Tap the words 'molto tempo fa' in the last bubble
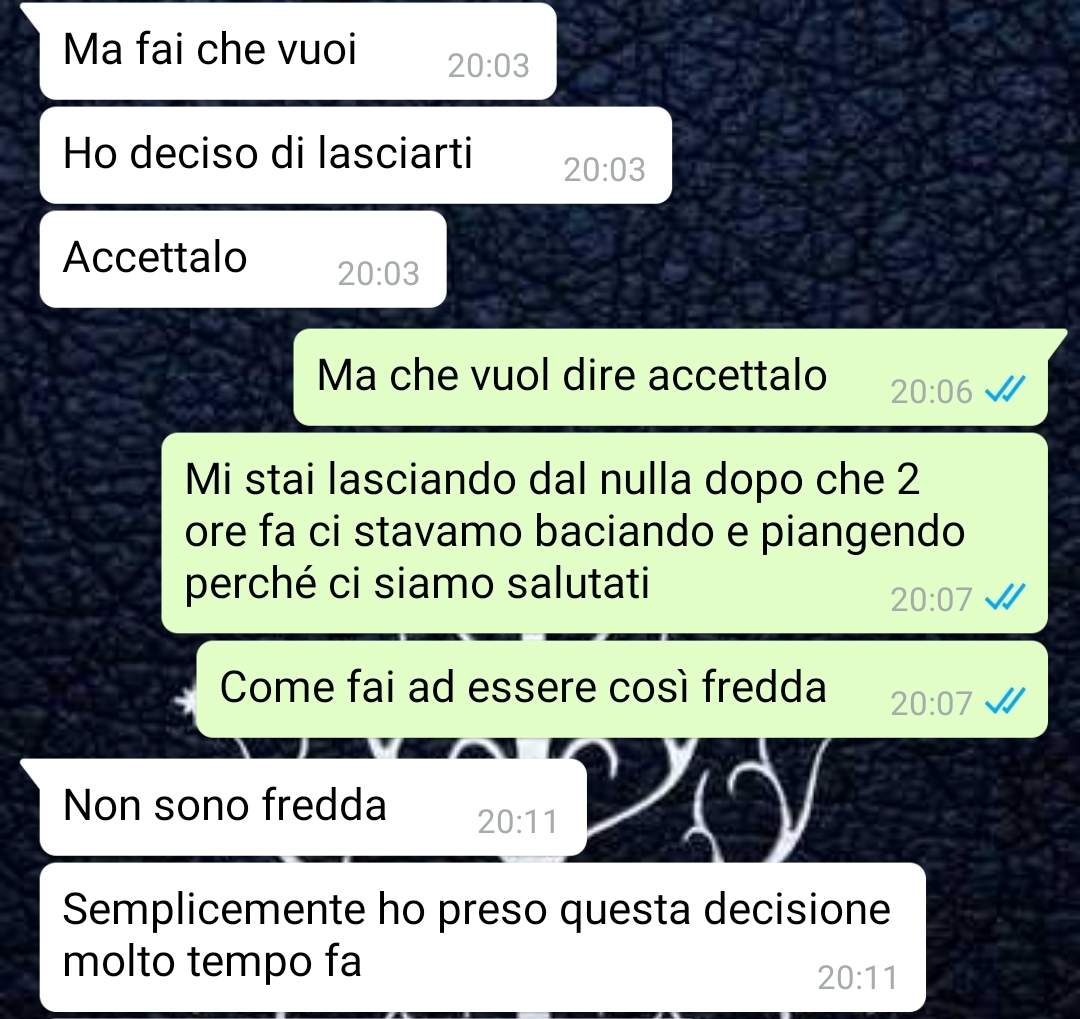Image resolution: width=1080 pixels, height=1019 pixels. click(212, 962)
